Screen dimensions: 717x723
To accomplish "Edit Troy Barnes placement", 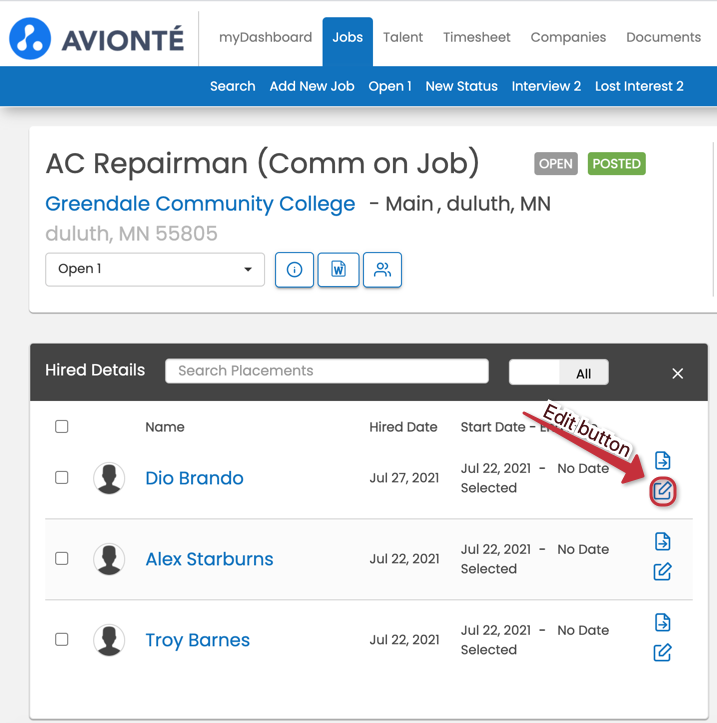I will tap(662, 653).
